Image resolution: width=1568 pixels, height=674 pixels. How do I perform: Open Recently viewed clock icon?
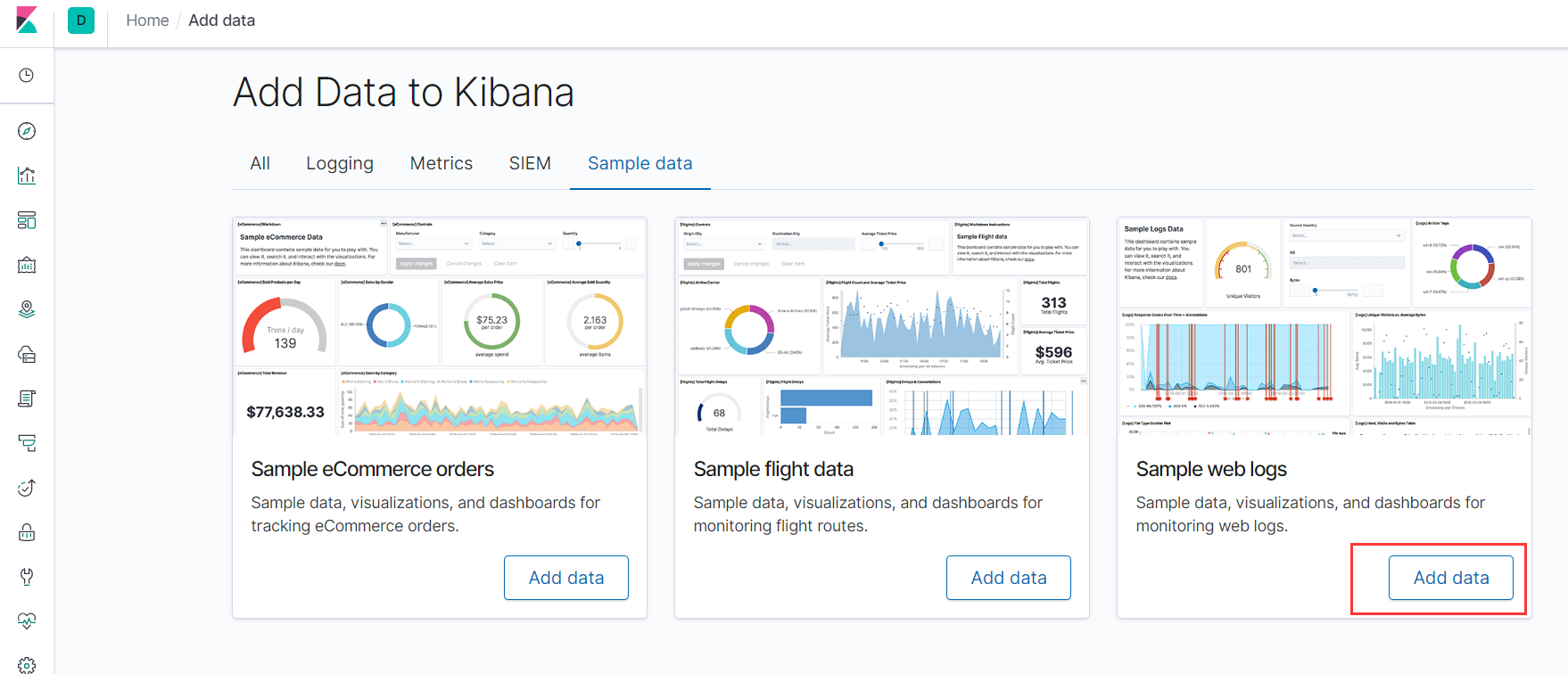[27, 75]
